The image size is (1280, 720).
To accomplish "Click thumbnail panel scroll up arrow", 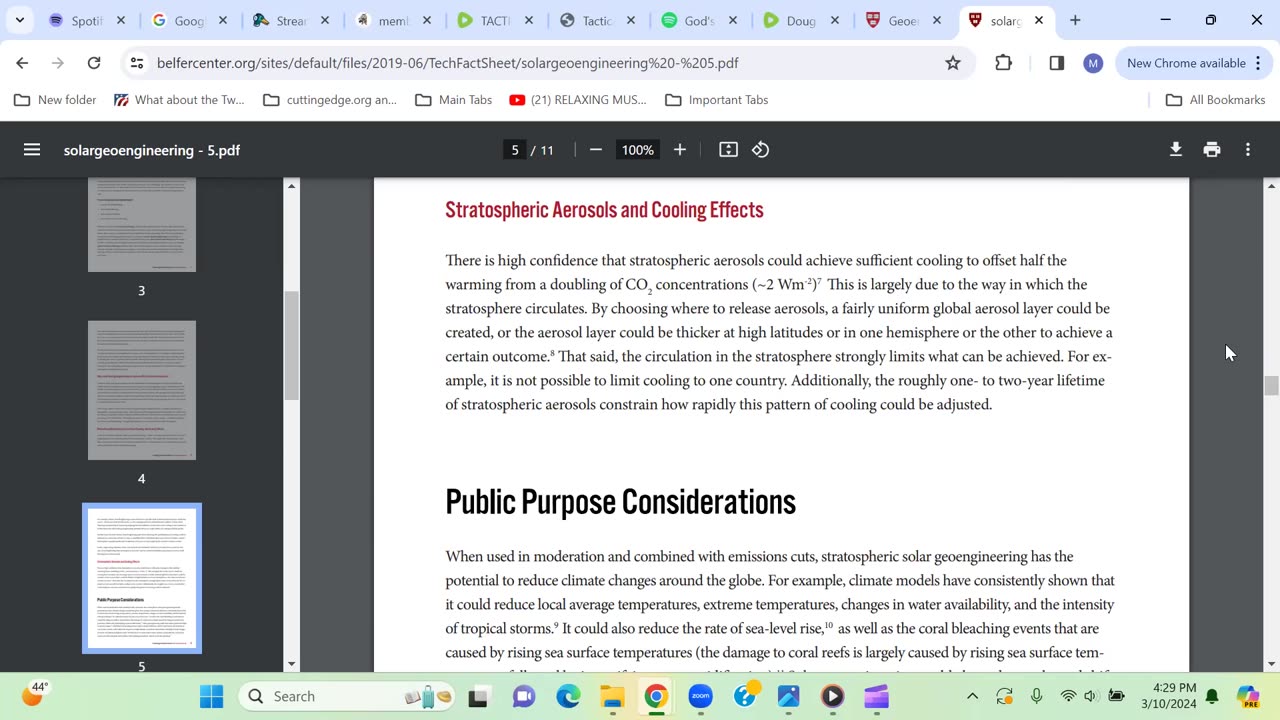I will (291, 186).
